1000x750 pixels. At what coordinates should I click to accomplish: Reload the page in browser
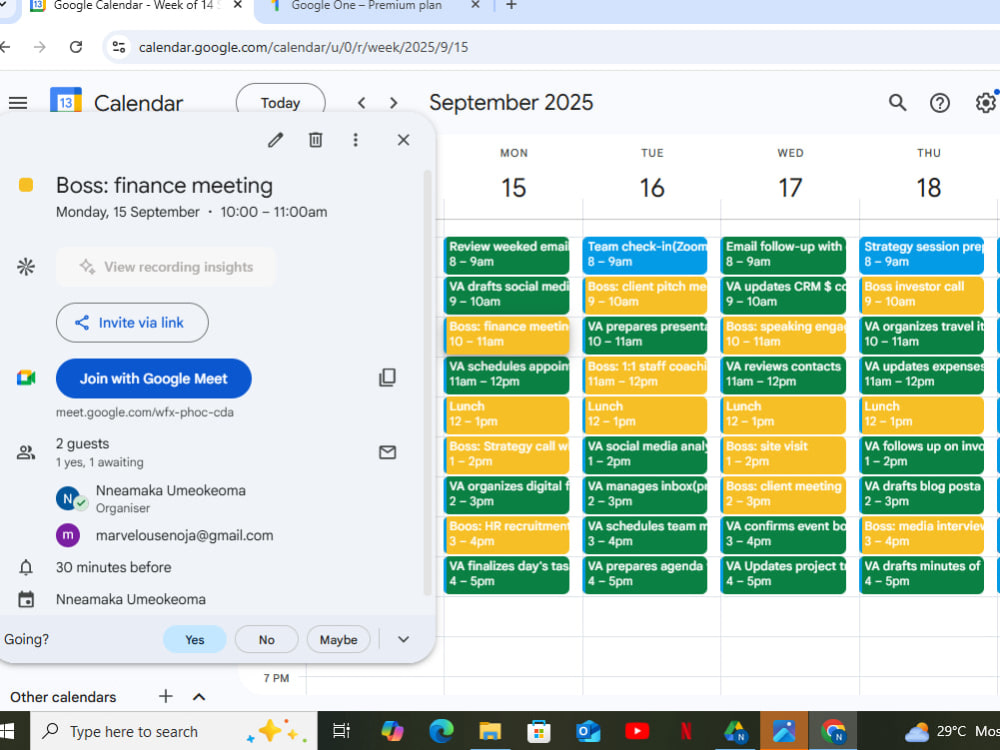[x=76, y=47]
